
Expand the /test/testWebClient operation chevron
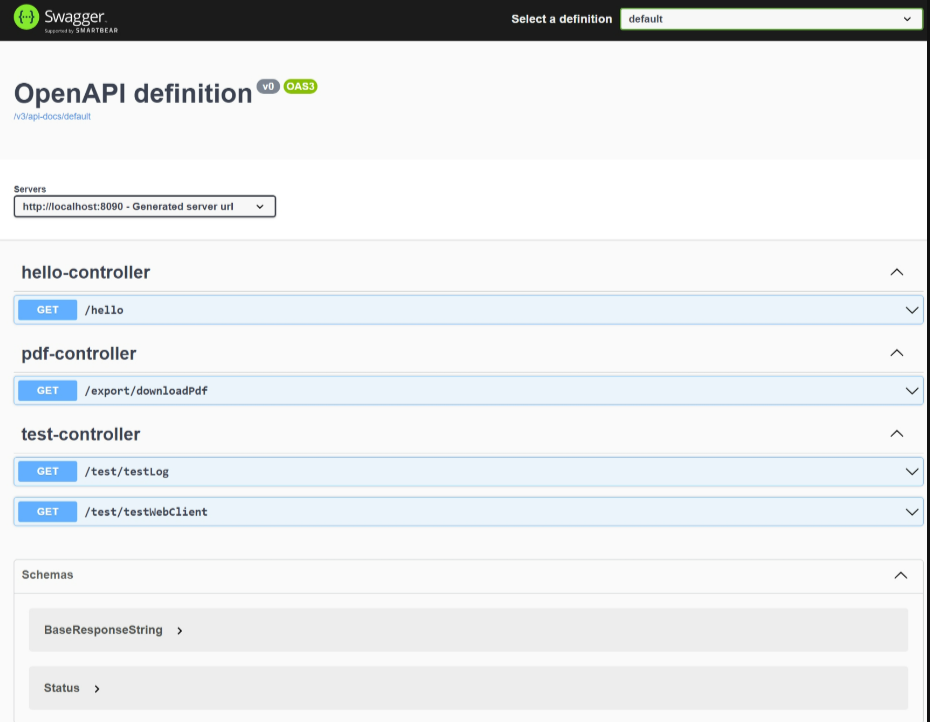tap(912, 512)
